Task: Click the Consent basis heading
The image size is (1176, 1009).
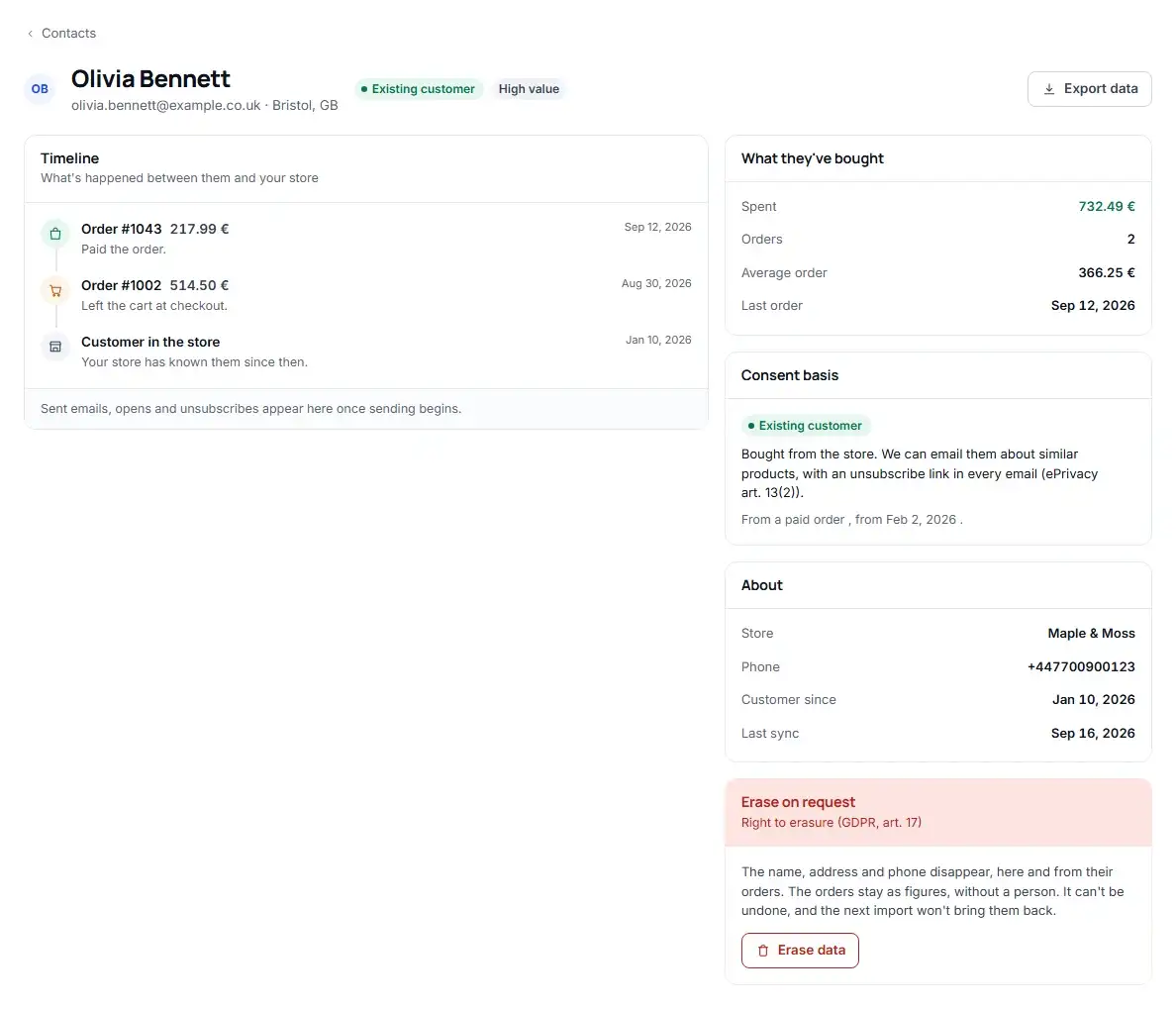Action: point(790,376)
